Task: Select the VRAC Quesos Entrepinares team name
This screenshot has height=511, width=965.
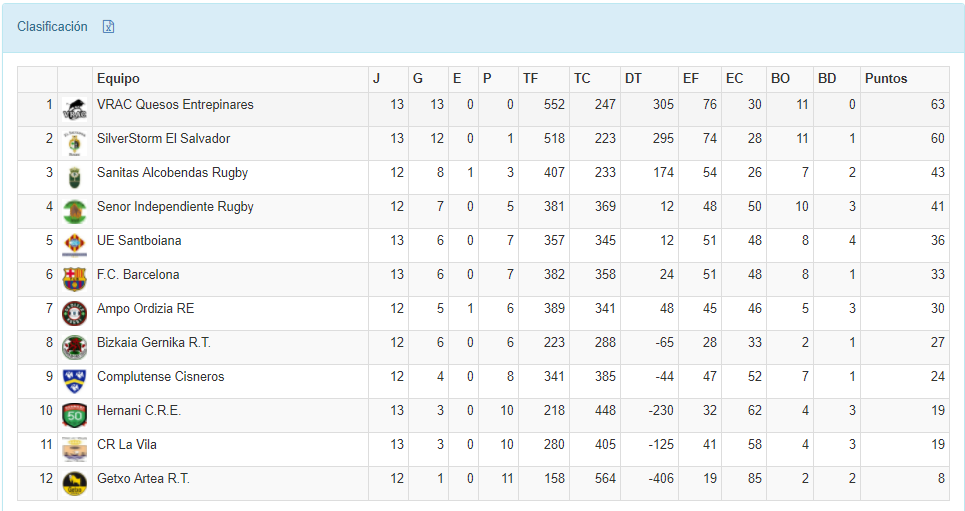Action: pos(175,105)
